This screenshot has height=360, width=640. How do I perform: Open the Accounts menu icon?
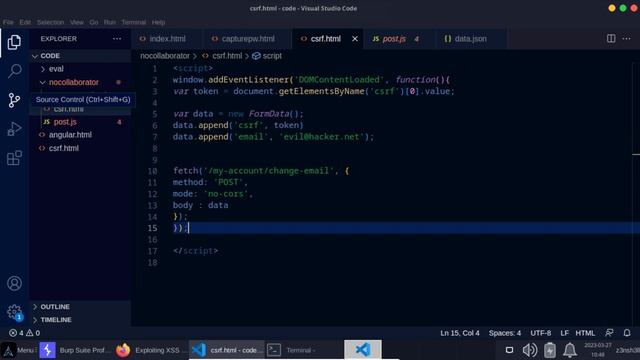(14, 283)
